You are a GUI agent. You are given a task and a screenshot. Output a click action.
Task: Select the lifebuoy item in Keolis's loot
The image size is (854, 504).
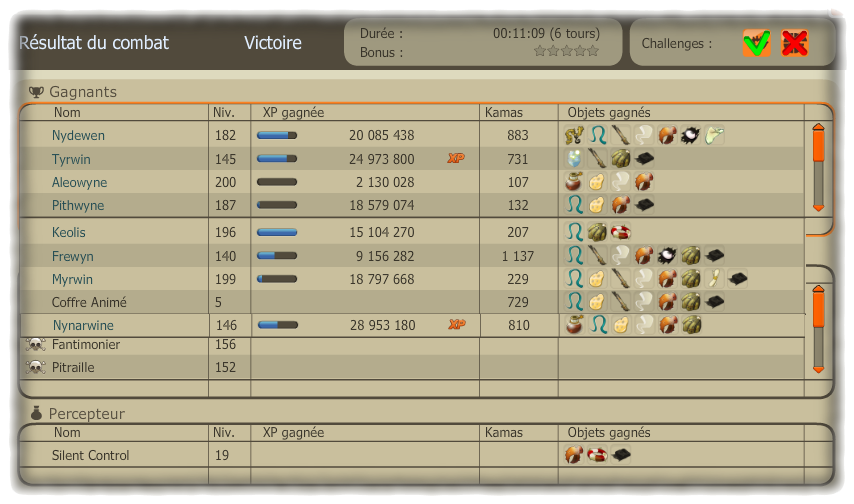click(621, 232)
